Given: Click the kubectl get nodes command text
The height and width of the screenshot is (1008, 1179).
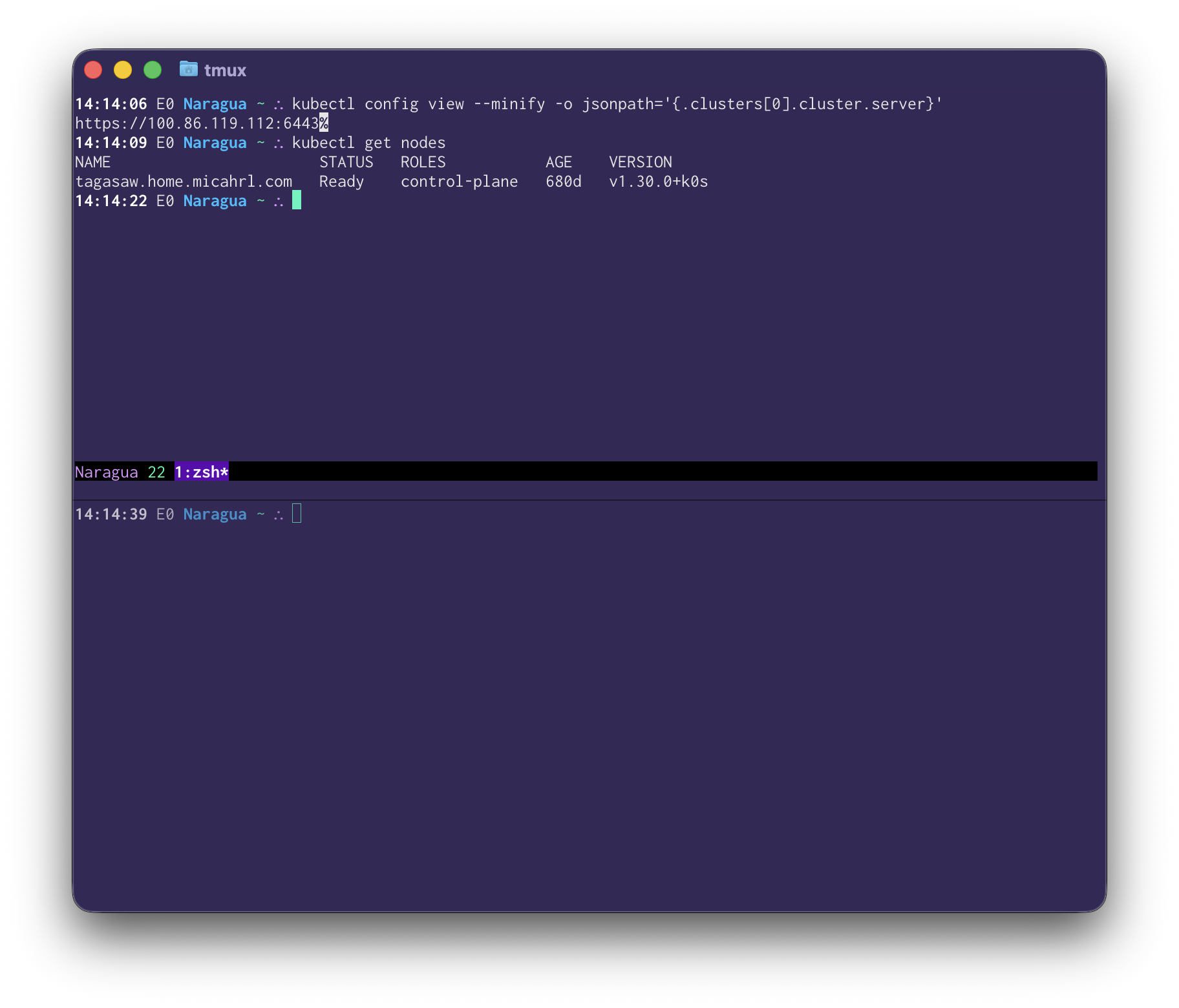Looking at the screenshot, I should point(368,142).
